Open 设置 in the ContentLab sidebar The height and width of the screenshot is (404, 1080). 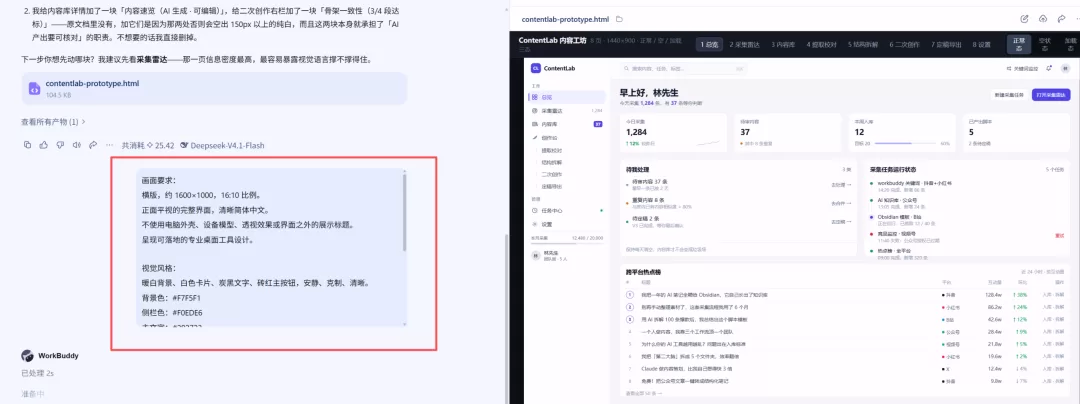click(567, 224)
